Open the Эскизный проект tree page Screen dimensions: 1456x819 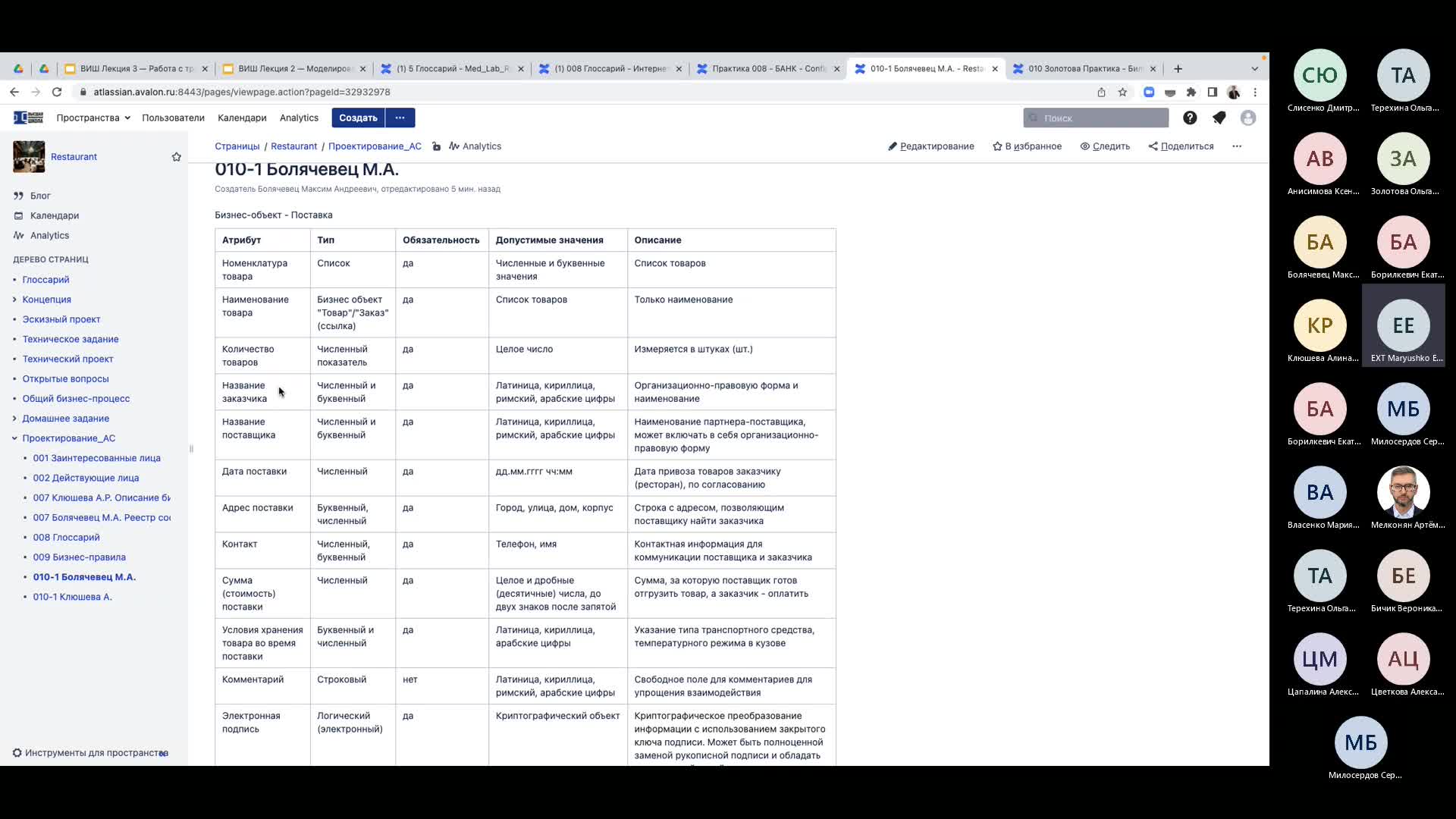(x=61, y=319)
